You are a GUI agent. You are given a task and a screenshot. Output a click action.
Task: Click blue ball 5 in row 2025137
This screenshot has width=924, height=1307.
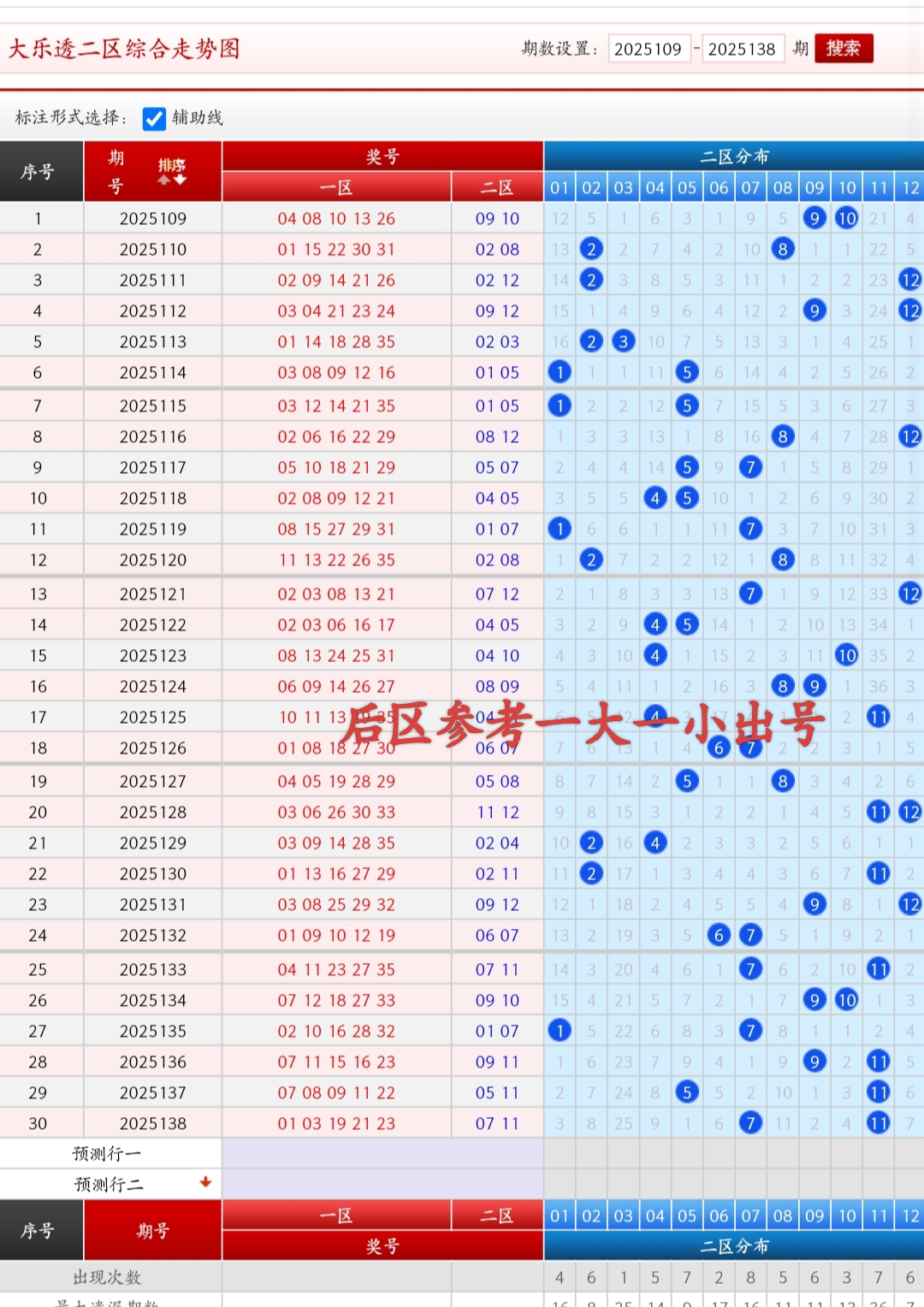pos(687,1092)
